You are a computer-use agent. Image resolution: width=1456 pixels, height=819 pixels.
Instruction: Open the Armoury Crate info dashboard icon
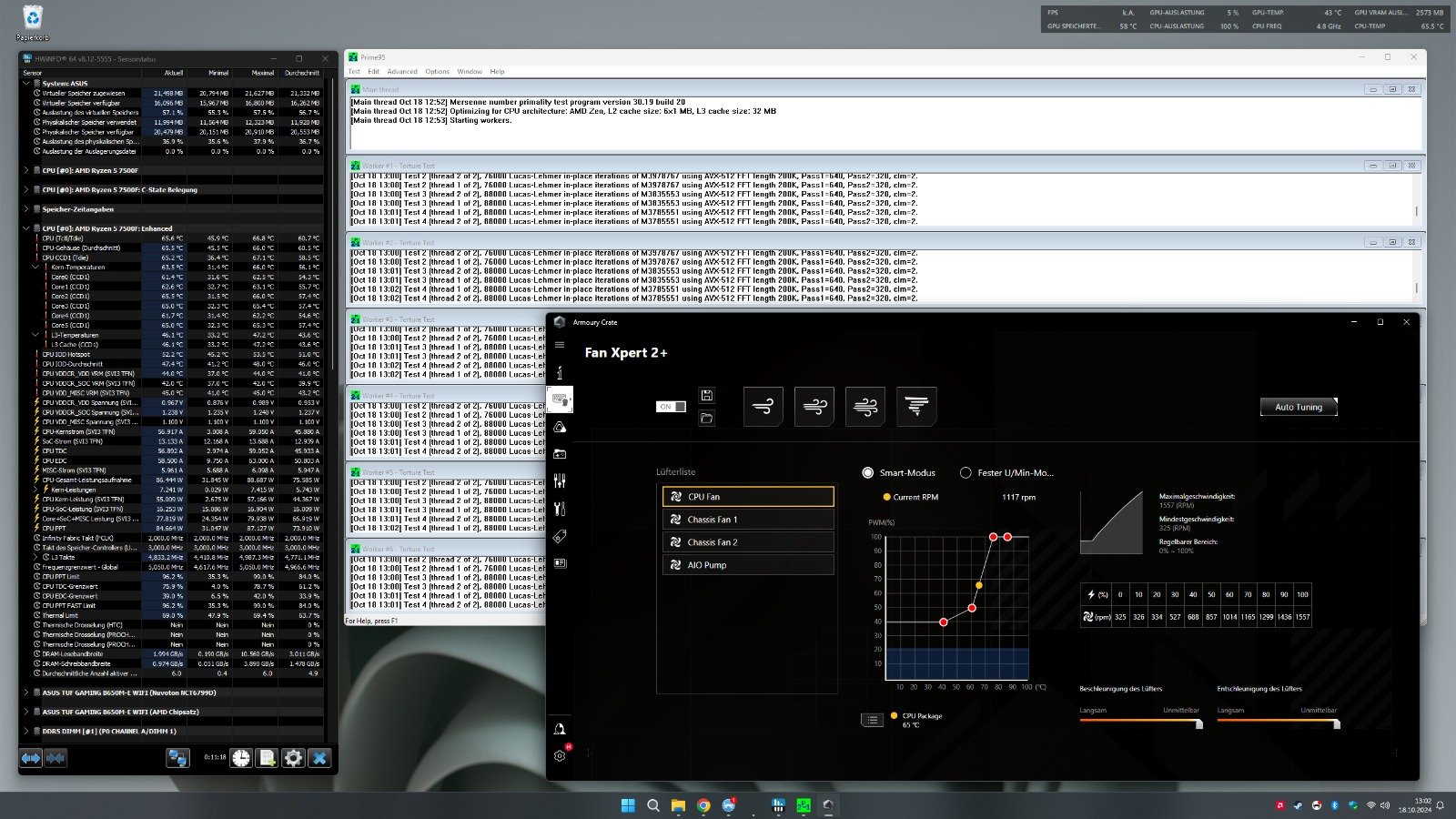(560, 372)
